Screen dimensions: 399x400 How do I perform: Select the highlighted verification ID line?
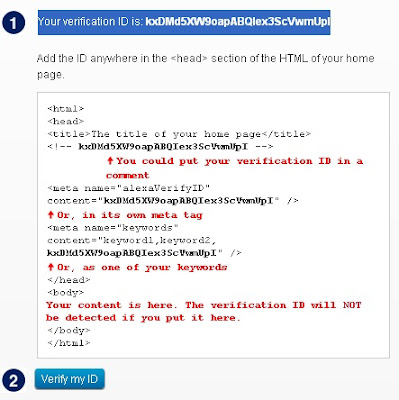point(184,22)
